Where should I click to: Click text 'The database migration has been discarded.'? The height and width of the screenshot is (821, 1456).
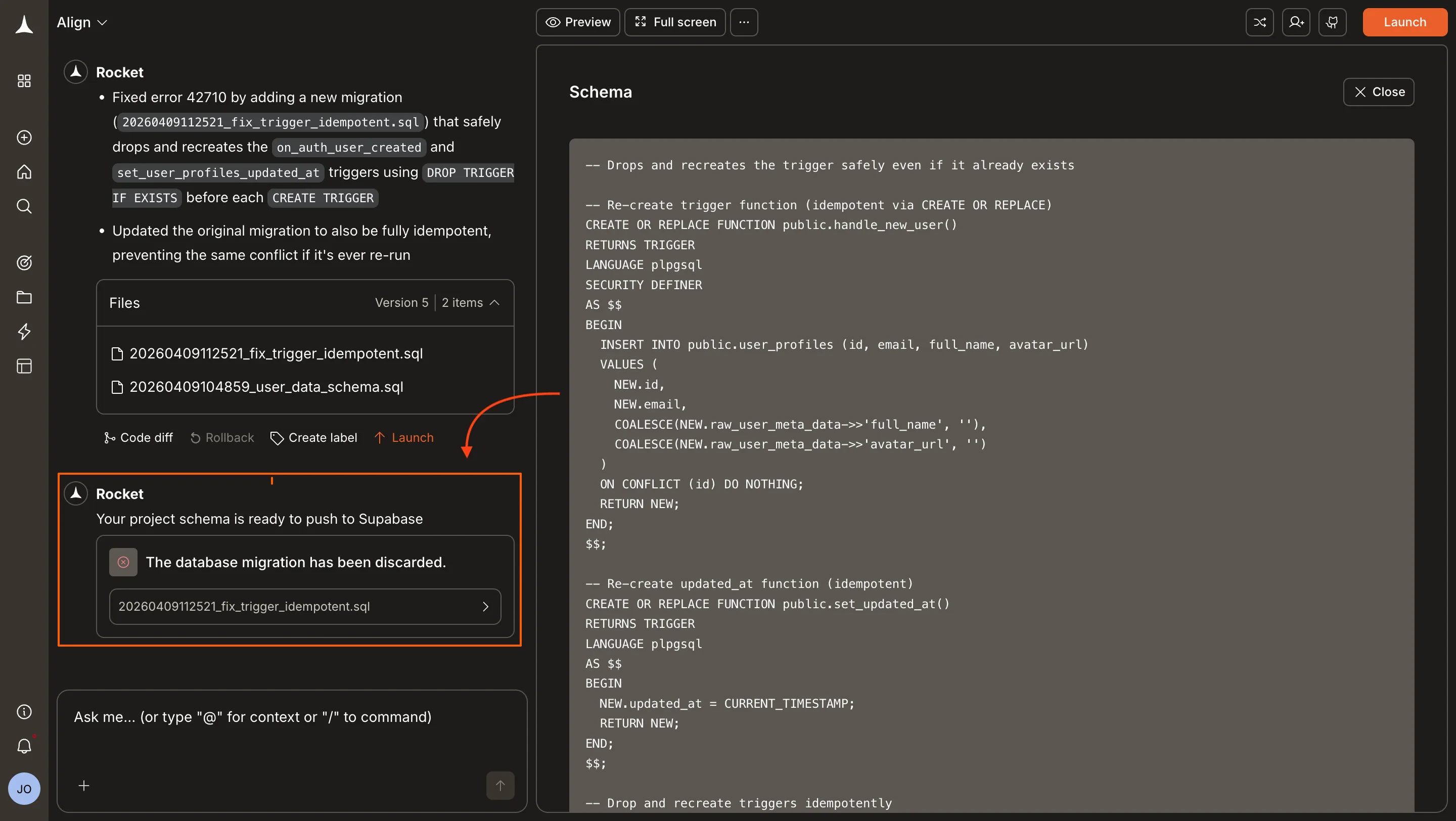tap(296, 562)
